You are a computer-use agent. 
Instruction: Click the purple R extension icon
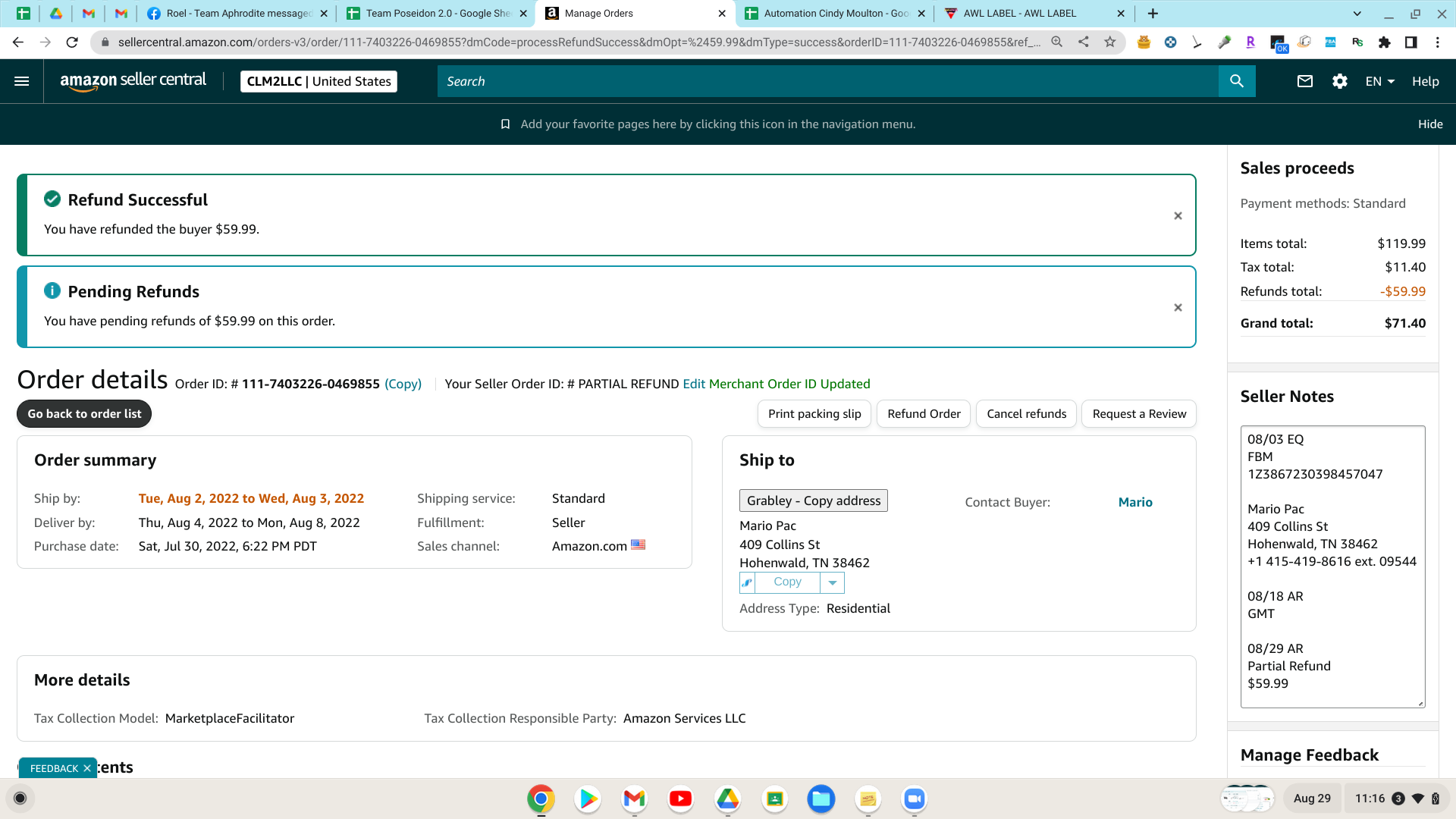(1250, 42)
